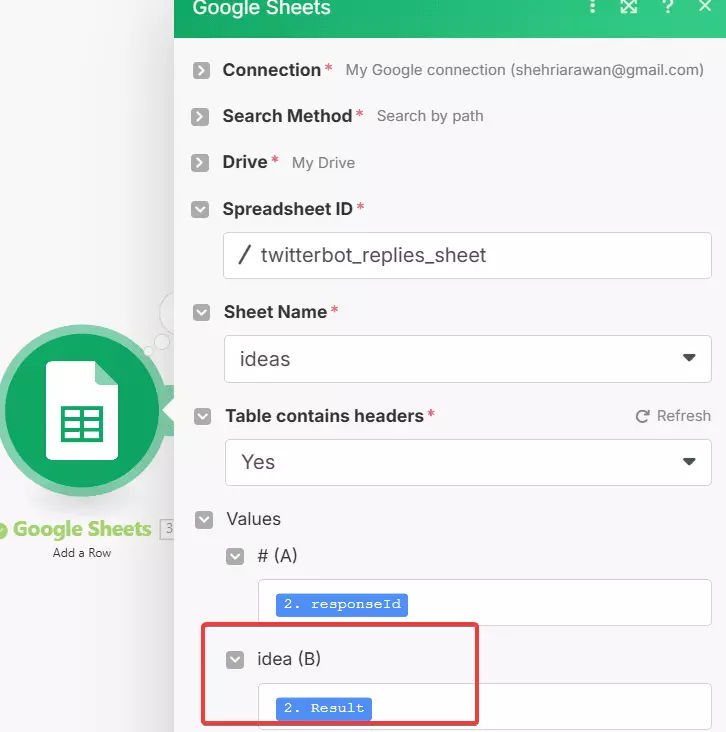
Task: Click the twitterbot_replies_sheet Spreadsheet ID field
Action: click(x=467, y=255)
